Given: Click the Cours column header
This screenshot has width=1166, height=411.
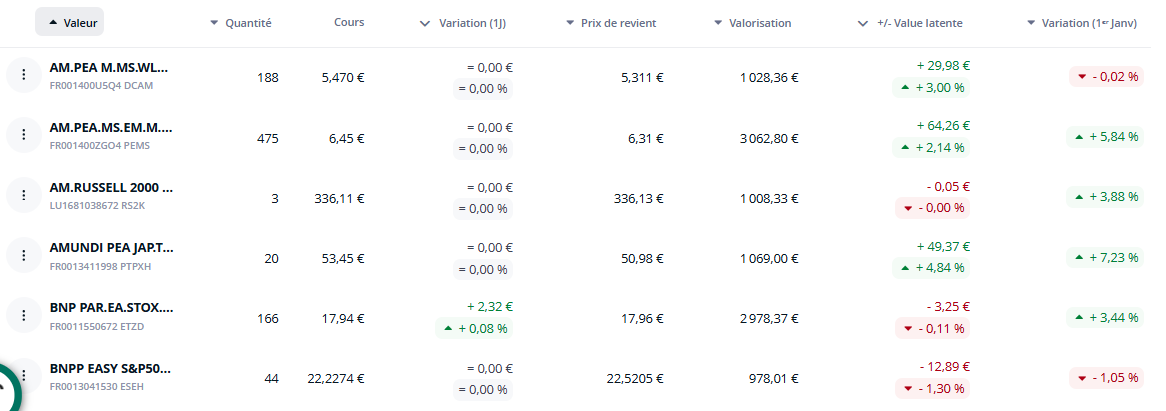Looking at the screenshot, I should pos(349,22).
